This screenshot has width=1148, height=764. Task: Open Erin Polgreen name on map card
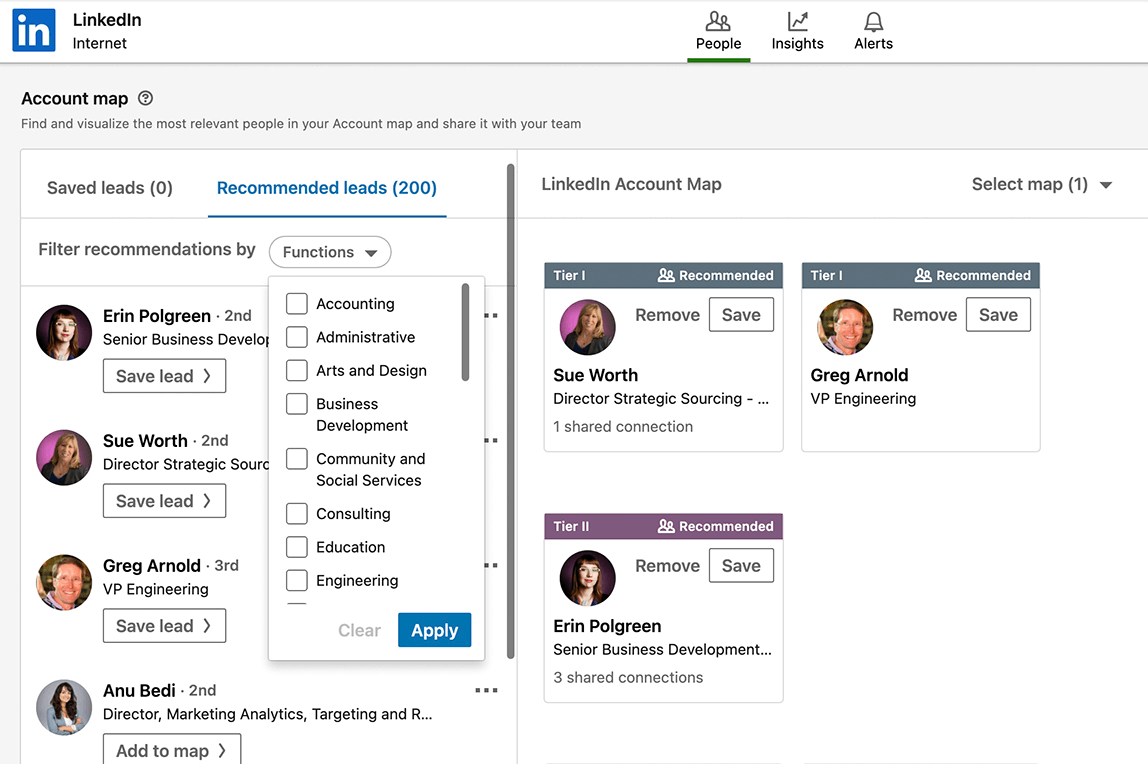(x=607, y=626)
